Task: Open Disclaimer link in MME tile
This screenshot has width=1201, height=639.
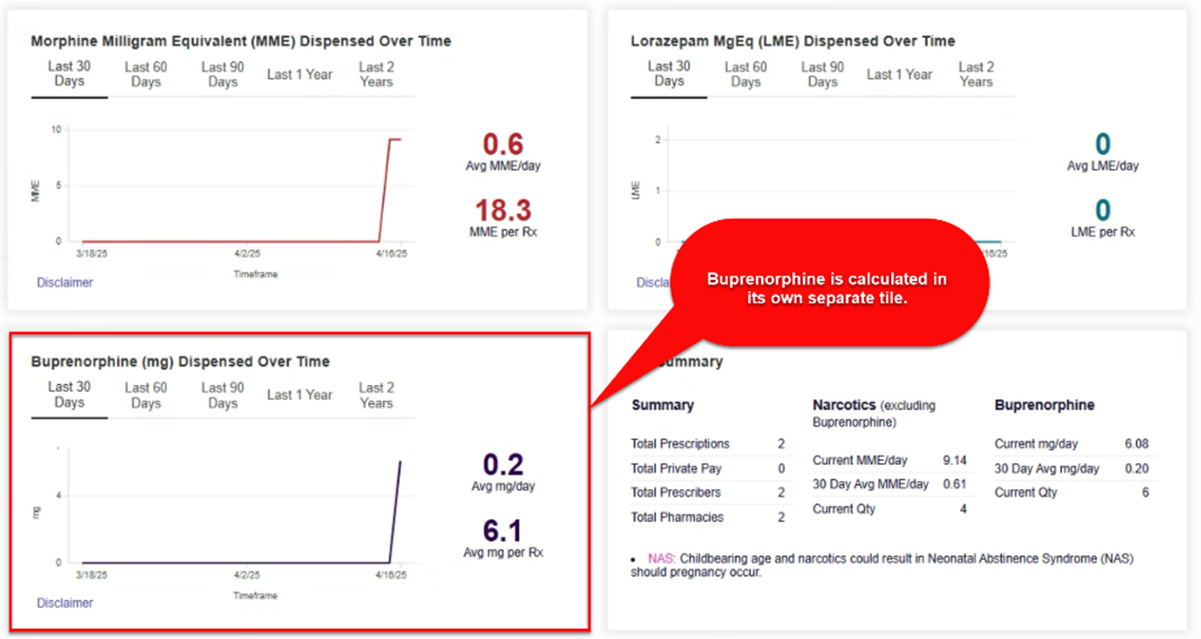Action: [65, 282]
